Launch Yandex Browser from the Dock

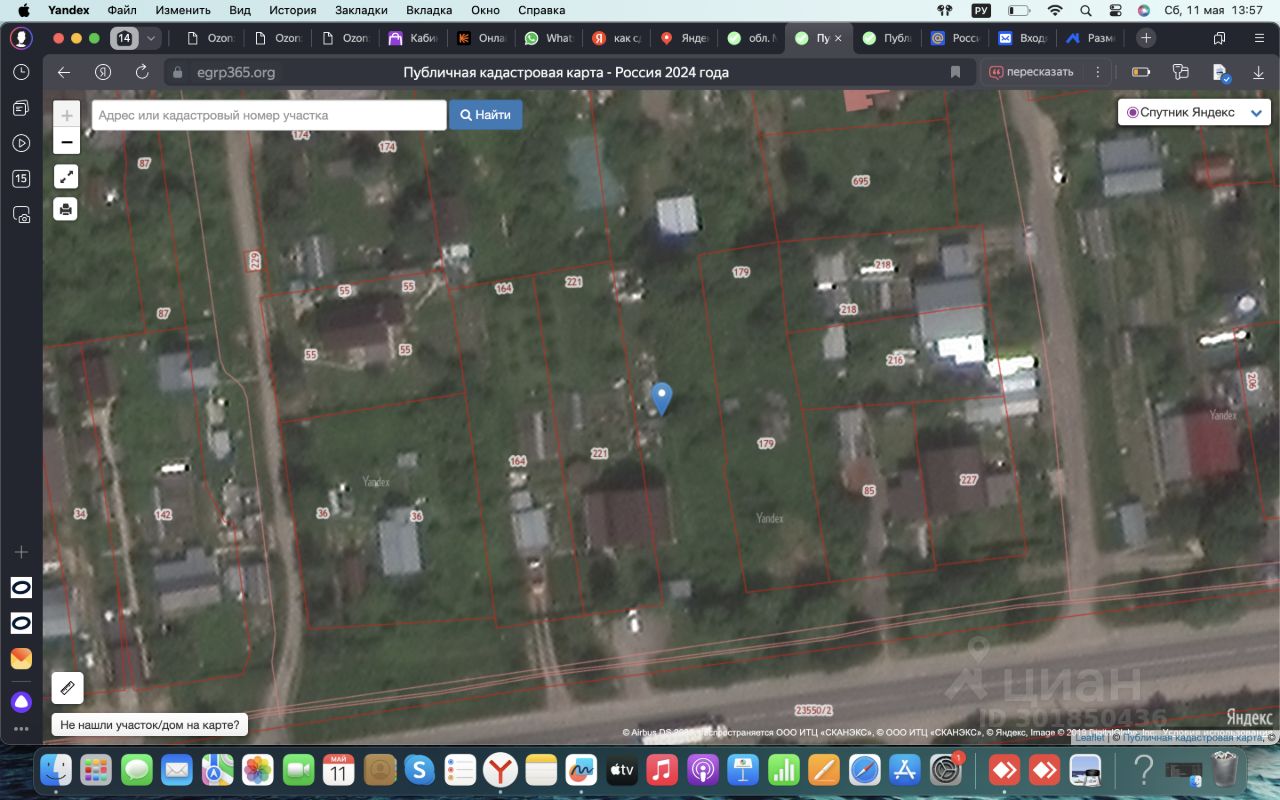[500, 770]
